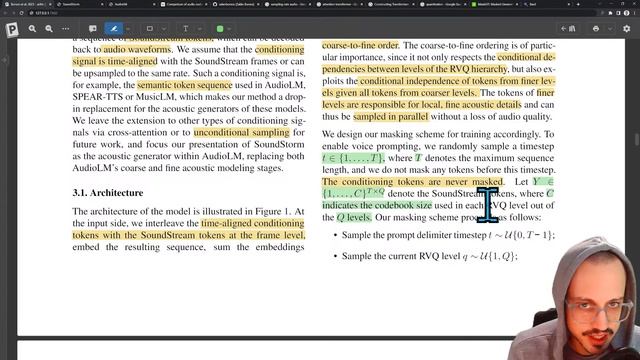Click the 'SPEAR-TTS or MusicLM' text
Image resolution: width=640 pixels, height=360 pixels.
(x=124, y=97)
